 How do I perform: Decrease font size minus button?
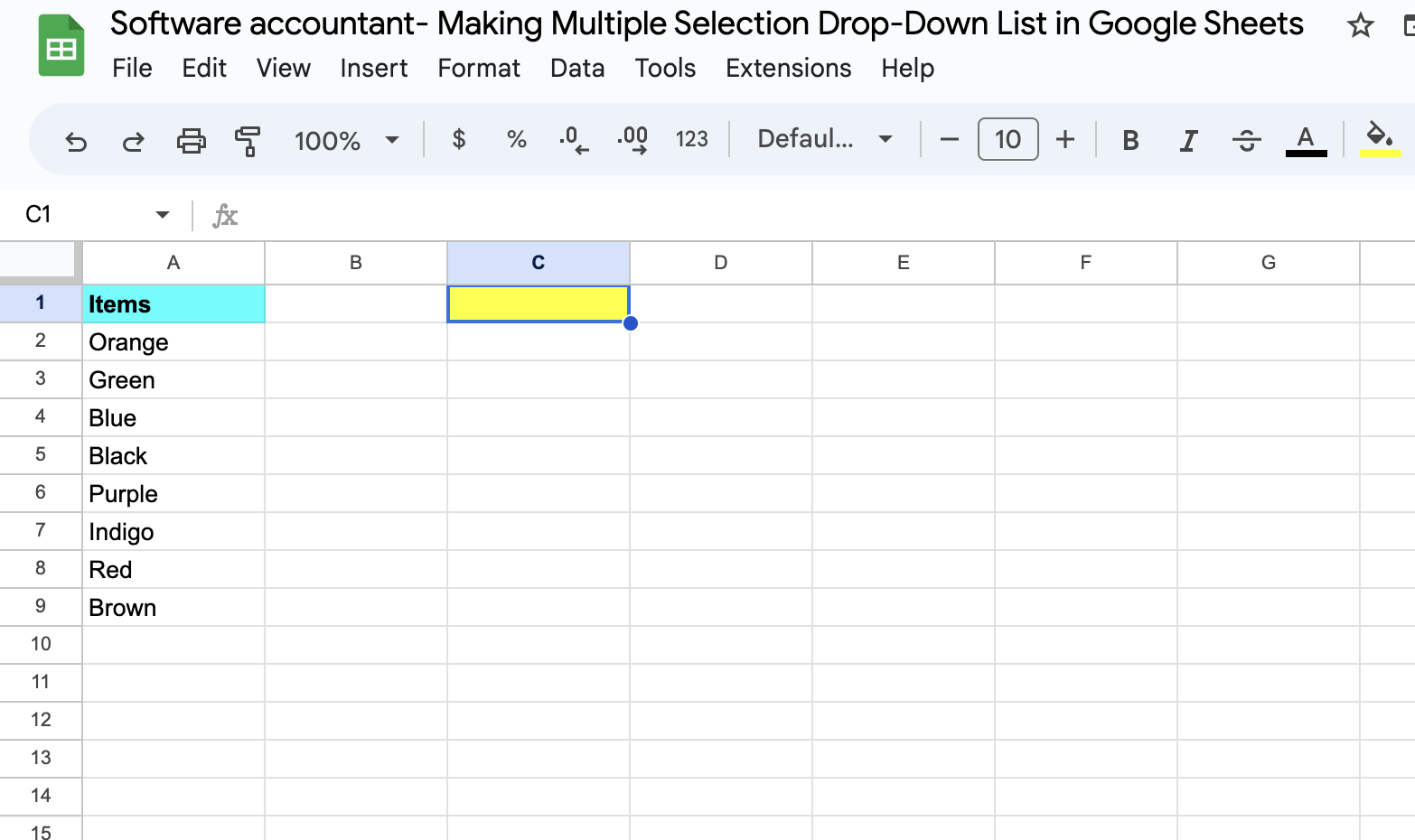949,140
